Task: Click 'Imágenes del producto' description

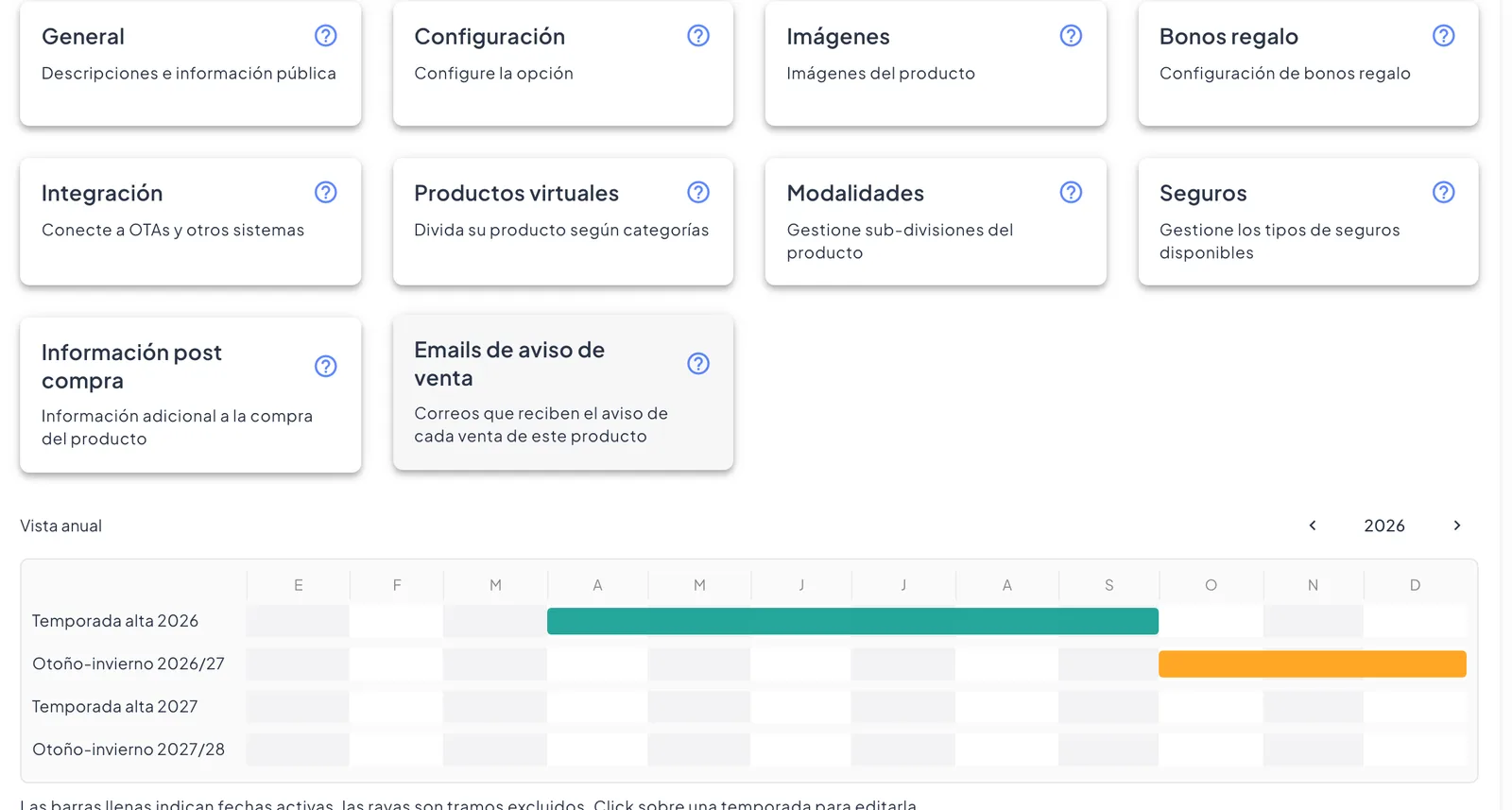Action: [x=881, y=74]
